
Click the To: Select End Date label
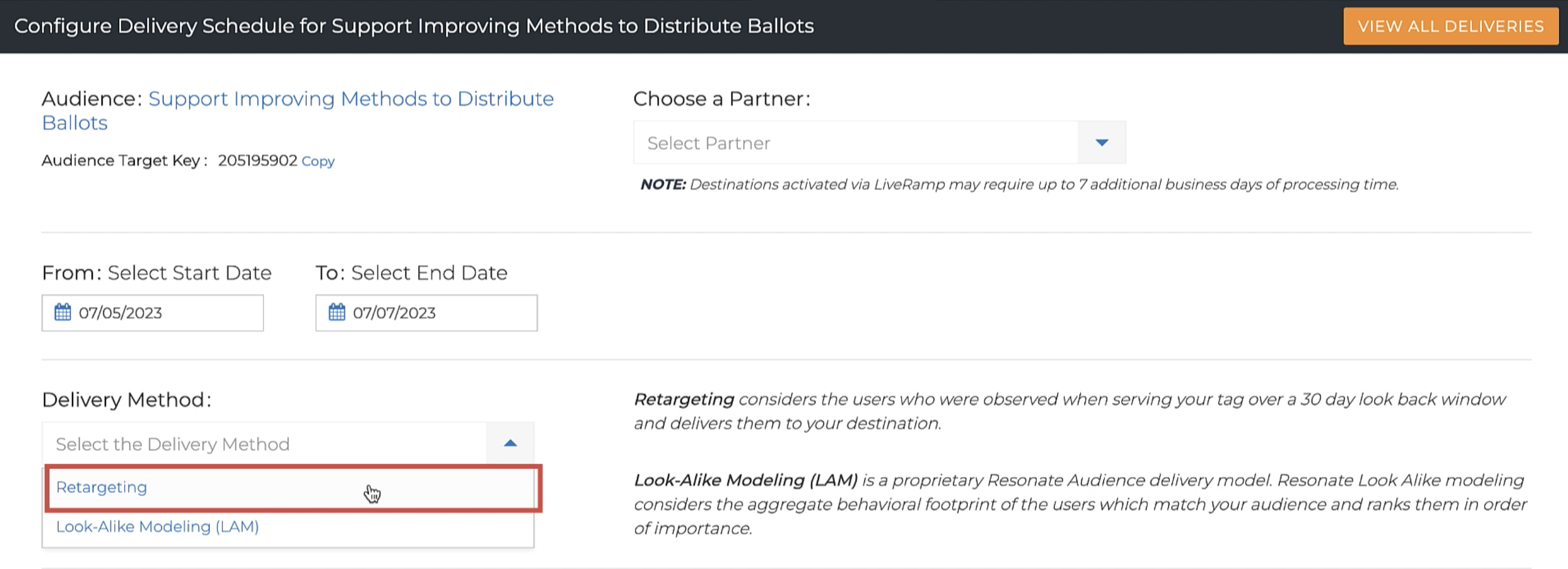(411, 273)
